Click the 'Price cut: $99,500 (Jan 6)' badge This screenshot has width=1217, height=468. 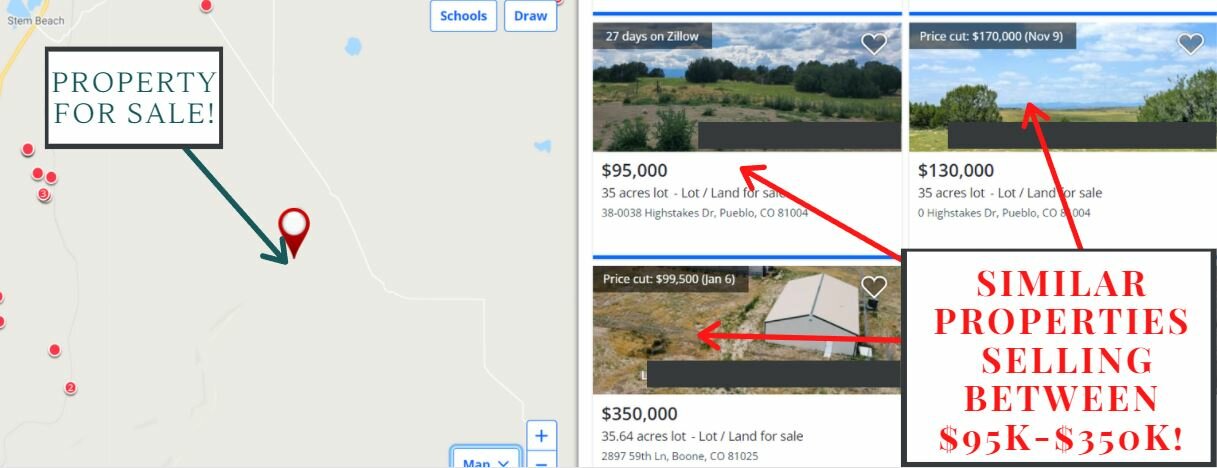click(x=669, y=279)
